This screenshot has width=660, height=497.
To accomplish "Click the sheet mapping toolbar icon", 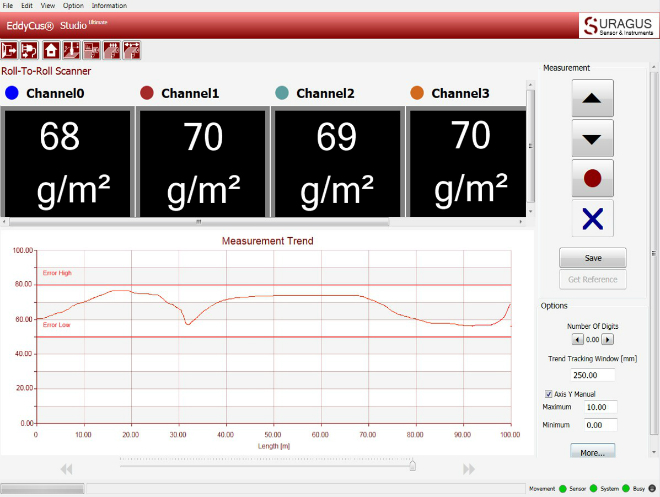I will (x=92, y=50).
